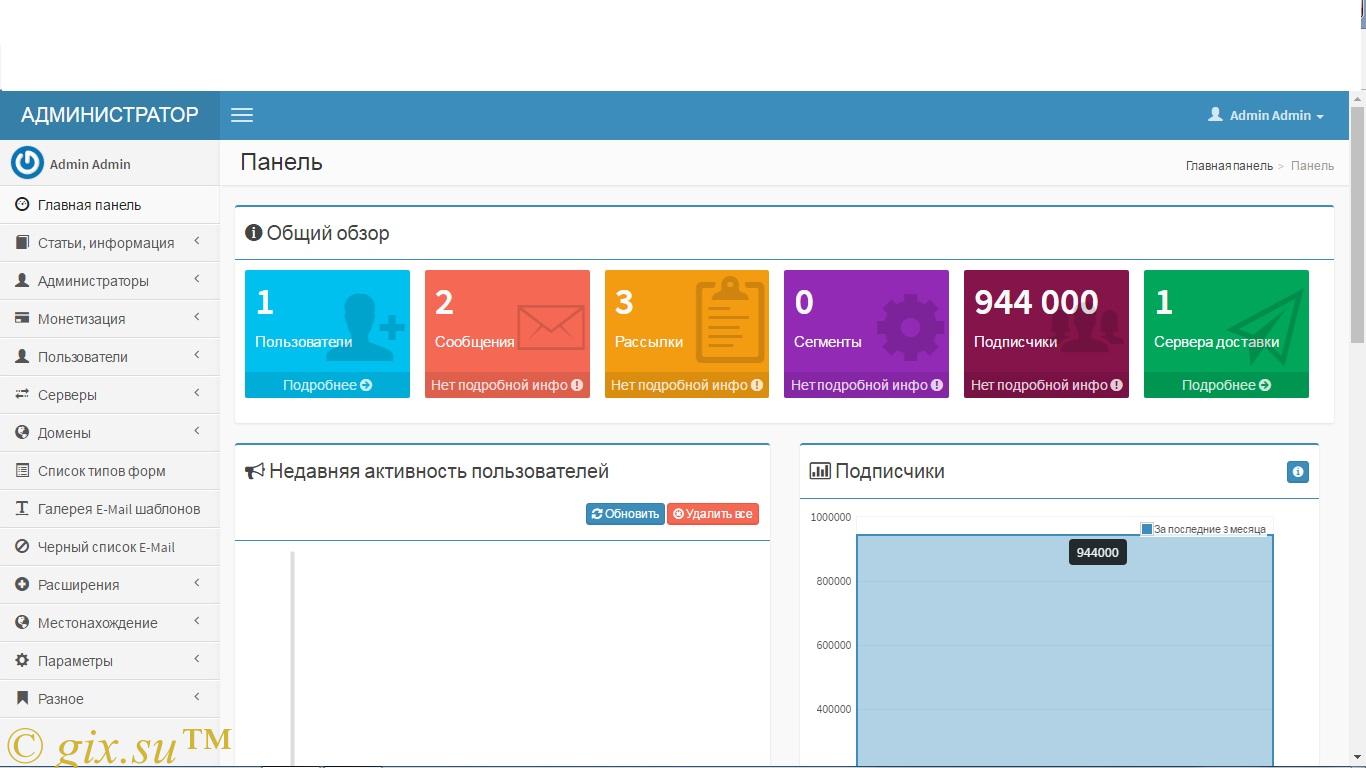
Task: Expand Разное submenu chevron
Action: pos(197,697)
